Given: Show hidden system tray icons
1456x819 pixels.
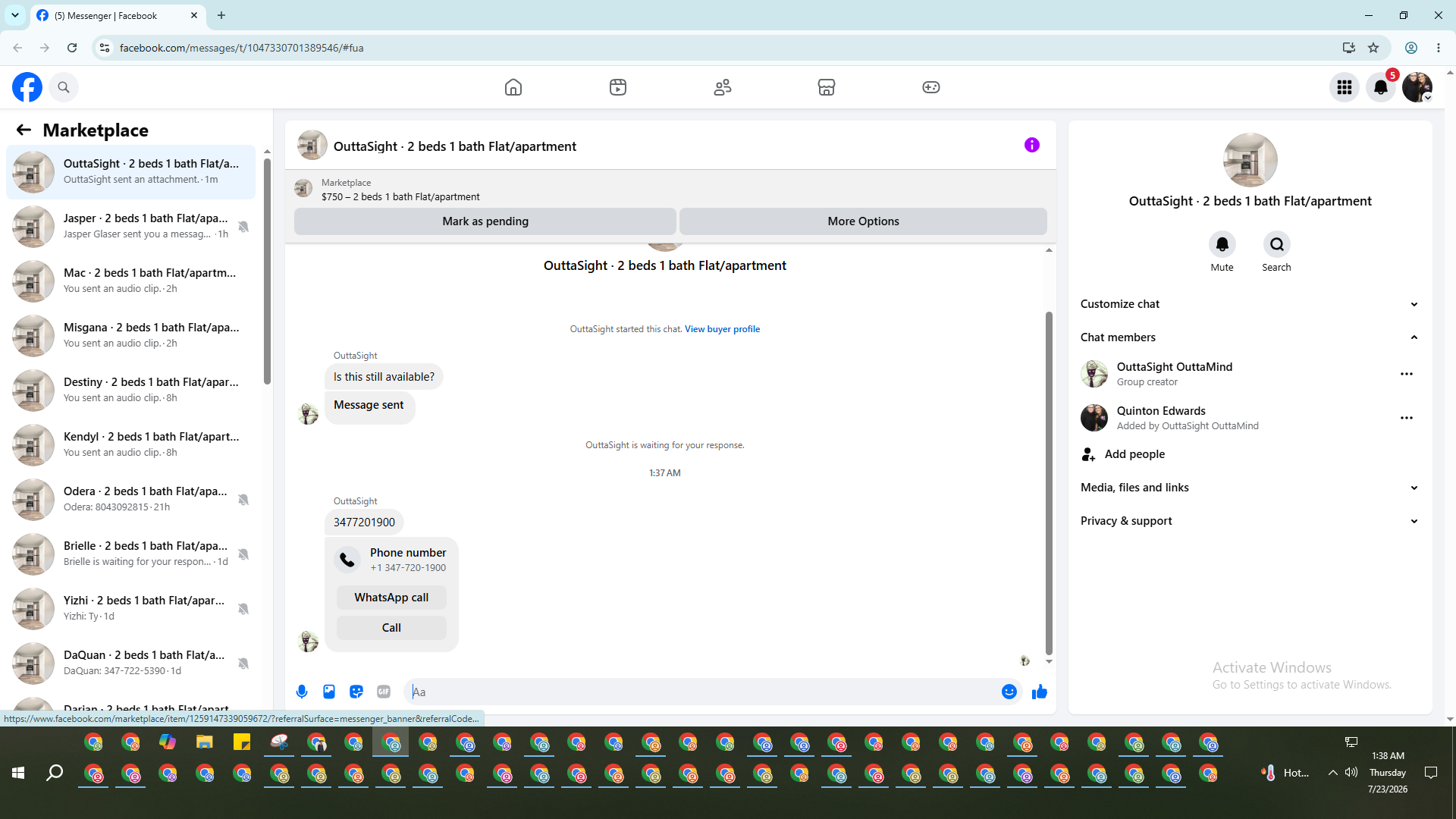Looking at the screenshot, I should (x=1332, y=773).
